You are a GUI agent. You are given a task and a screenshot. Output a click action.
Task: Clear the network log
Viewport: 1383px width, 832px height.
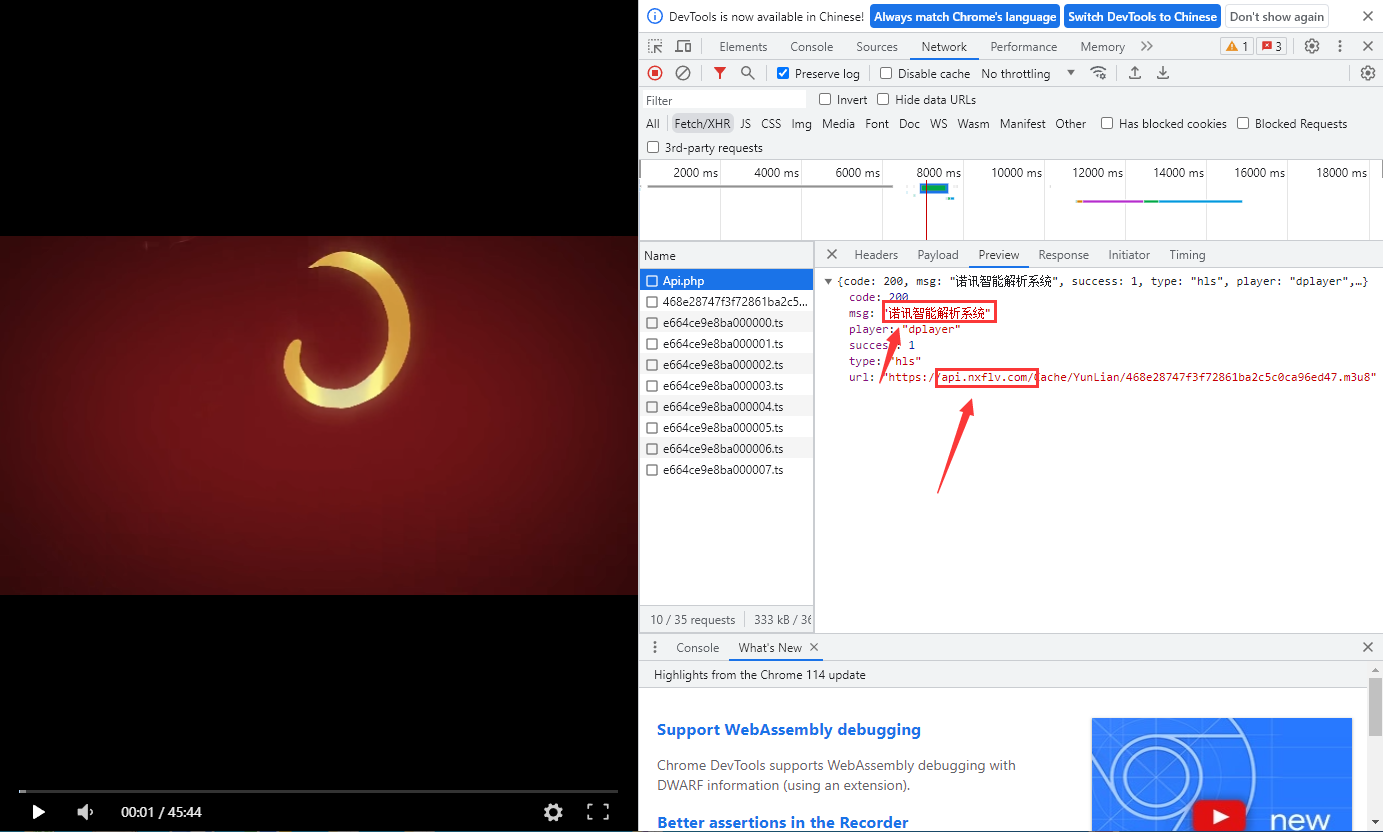pyautogui.click(x=683, y=73)
